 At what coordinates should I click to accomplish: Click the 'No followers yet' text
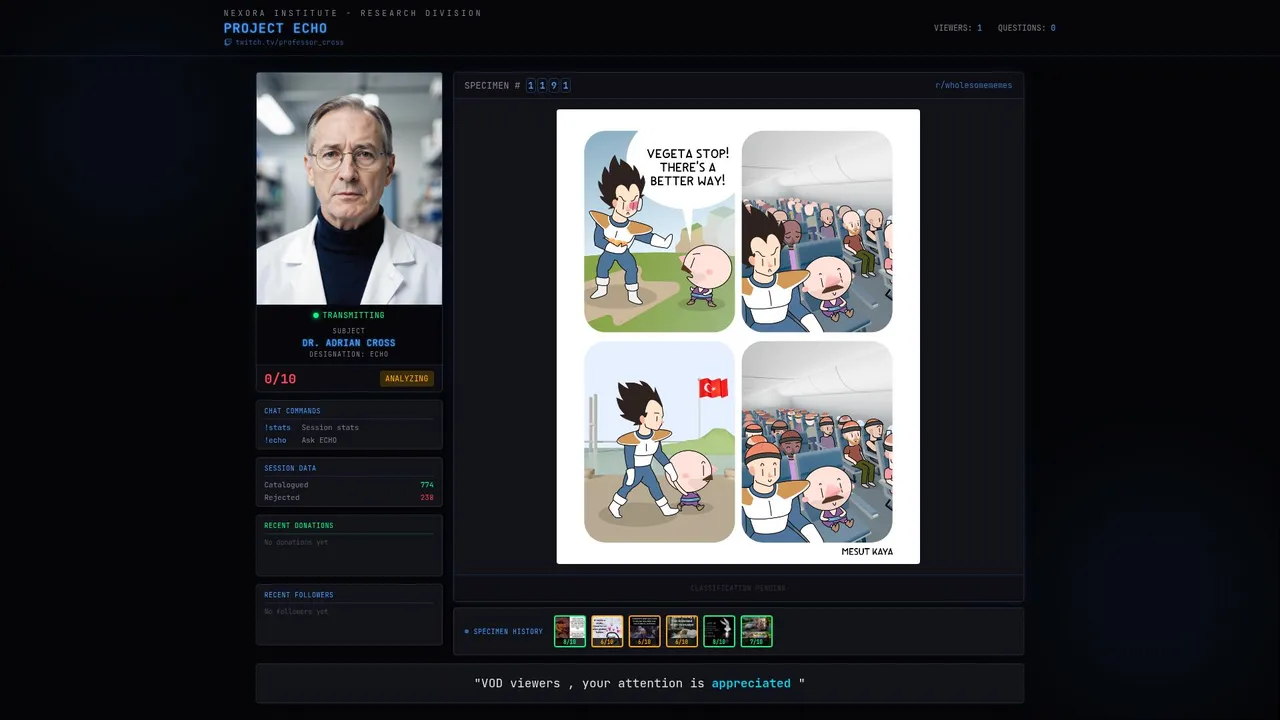point(296,611)
